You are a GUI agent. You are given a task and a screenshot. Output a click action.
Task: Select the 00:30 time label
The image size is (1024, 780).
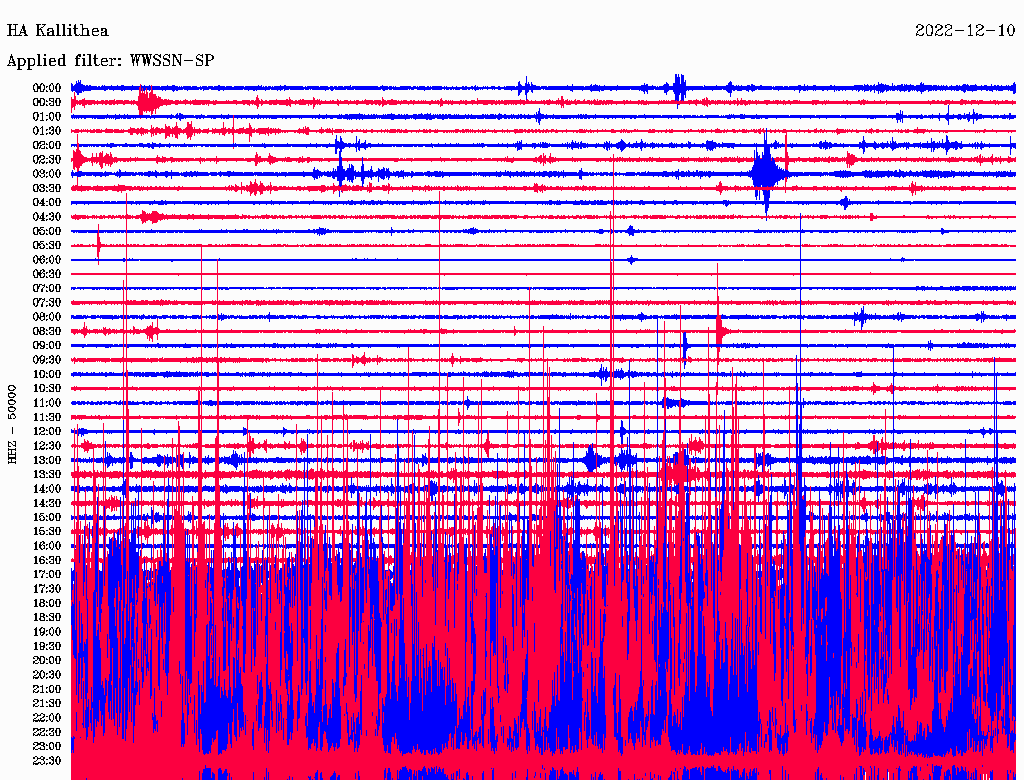coord(47,102)
